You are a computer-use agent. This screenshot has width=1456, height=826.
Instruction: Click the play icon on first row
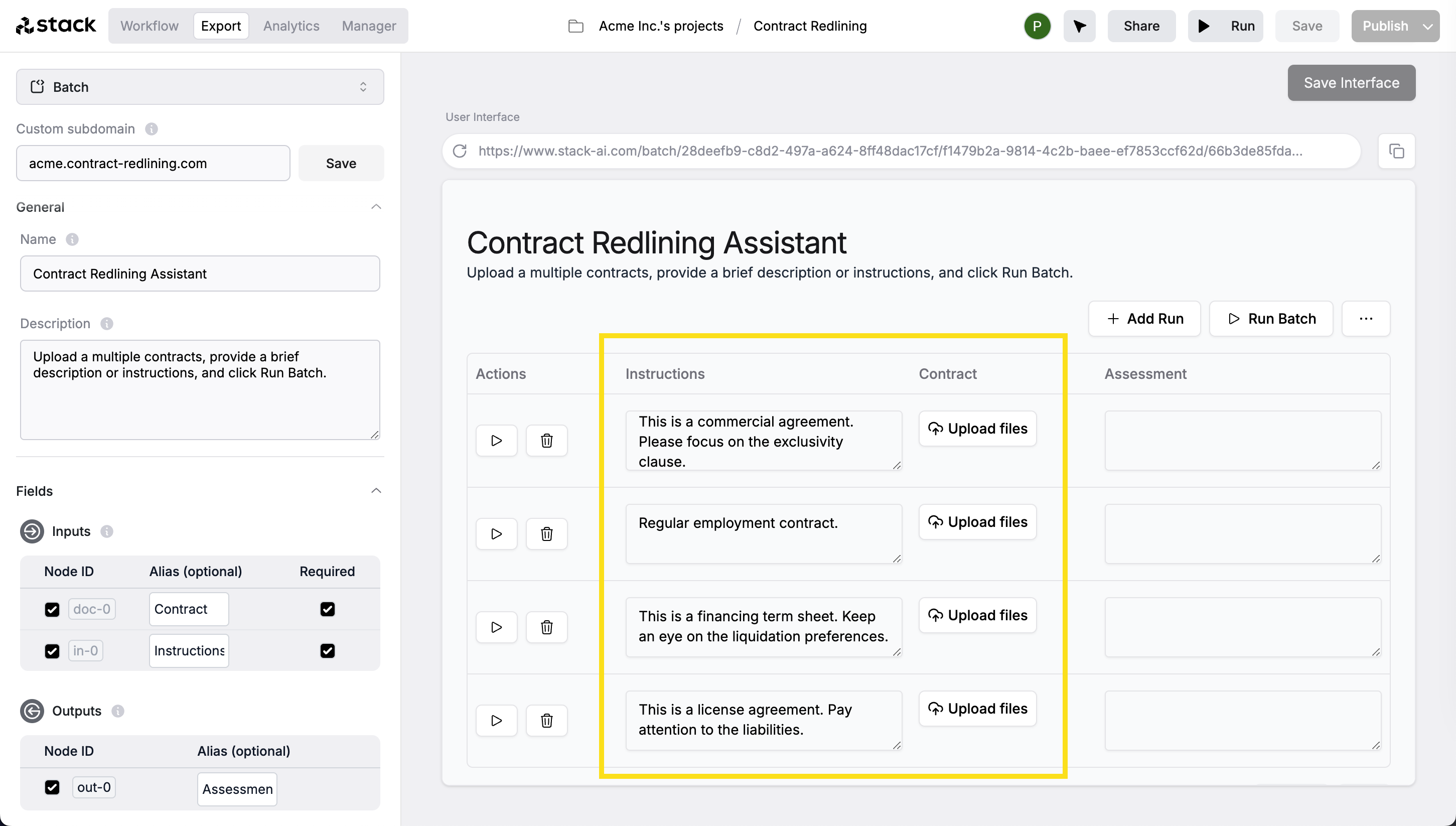(x=496, y=440)
